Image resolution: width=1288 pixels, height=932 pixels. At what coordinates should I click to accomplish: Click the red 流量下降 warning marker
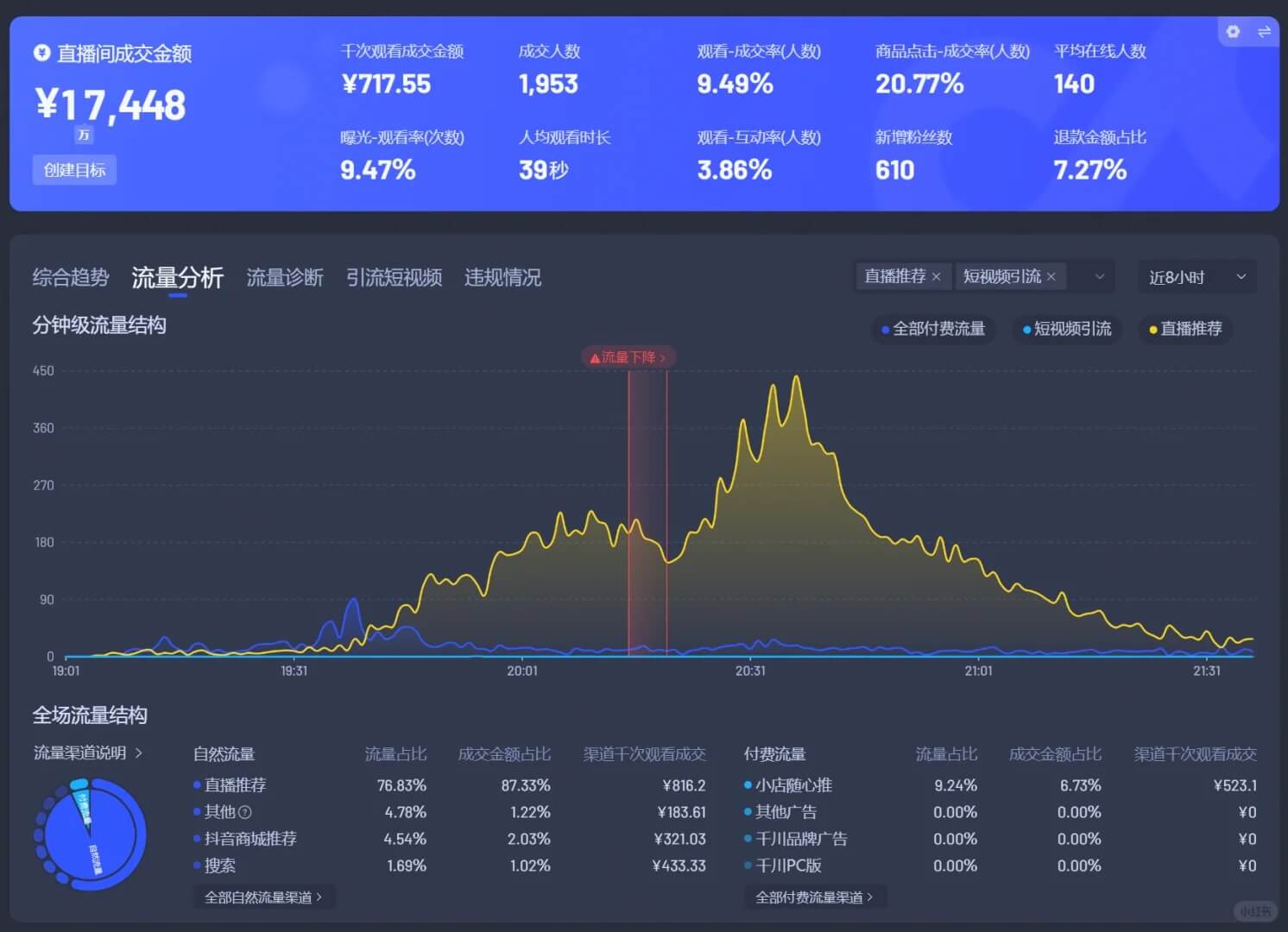628,357
